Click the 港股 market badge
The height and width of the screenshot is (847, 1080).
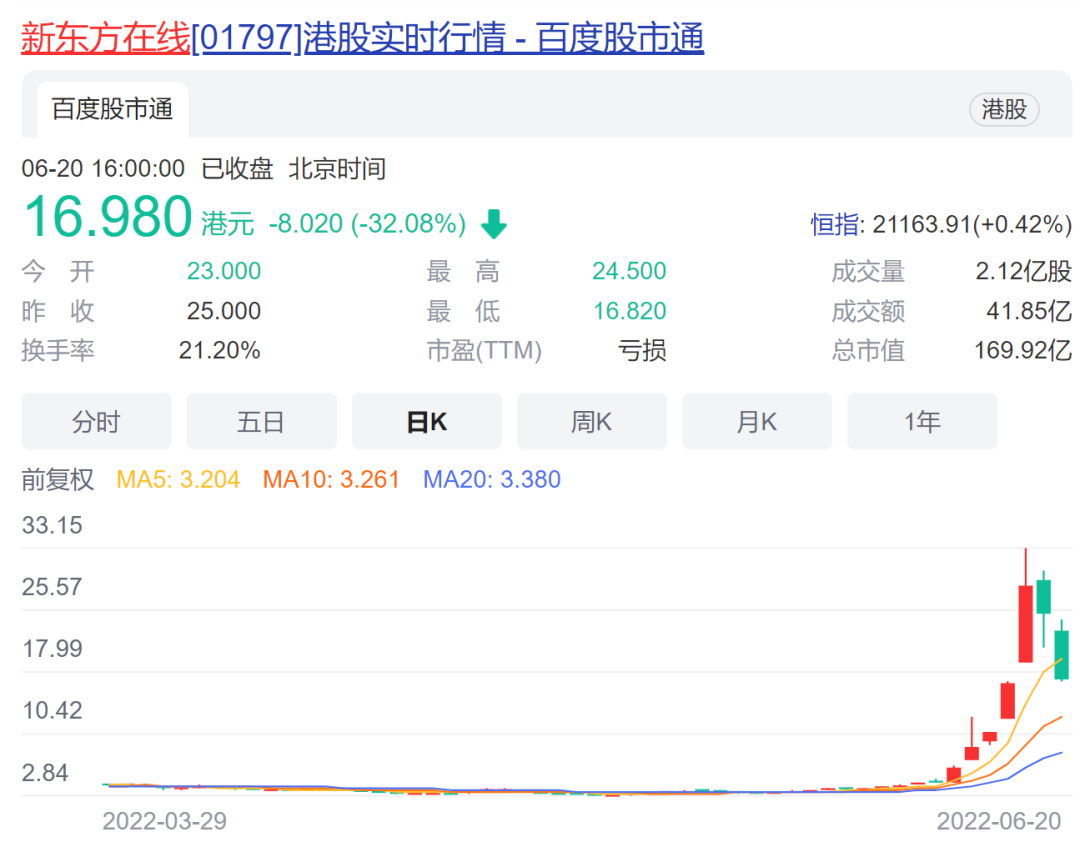1004,109
